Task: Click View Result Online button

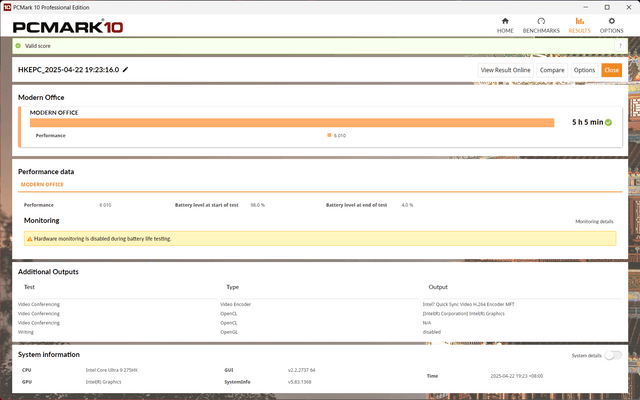Action: [x=505, y=70]
